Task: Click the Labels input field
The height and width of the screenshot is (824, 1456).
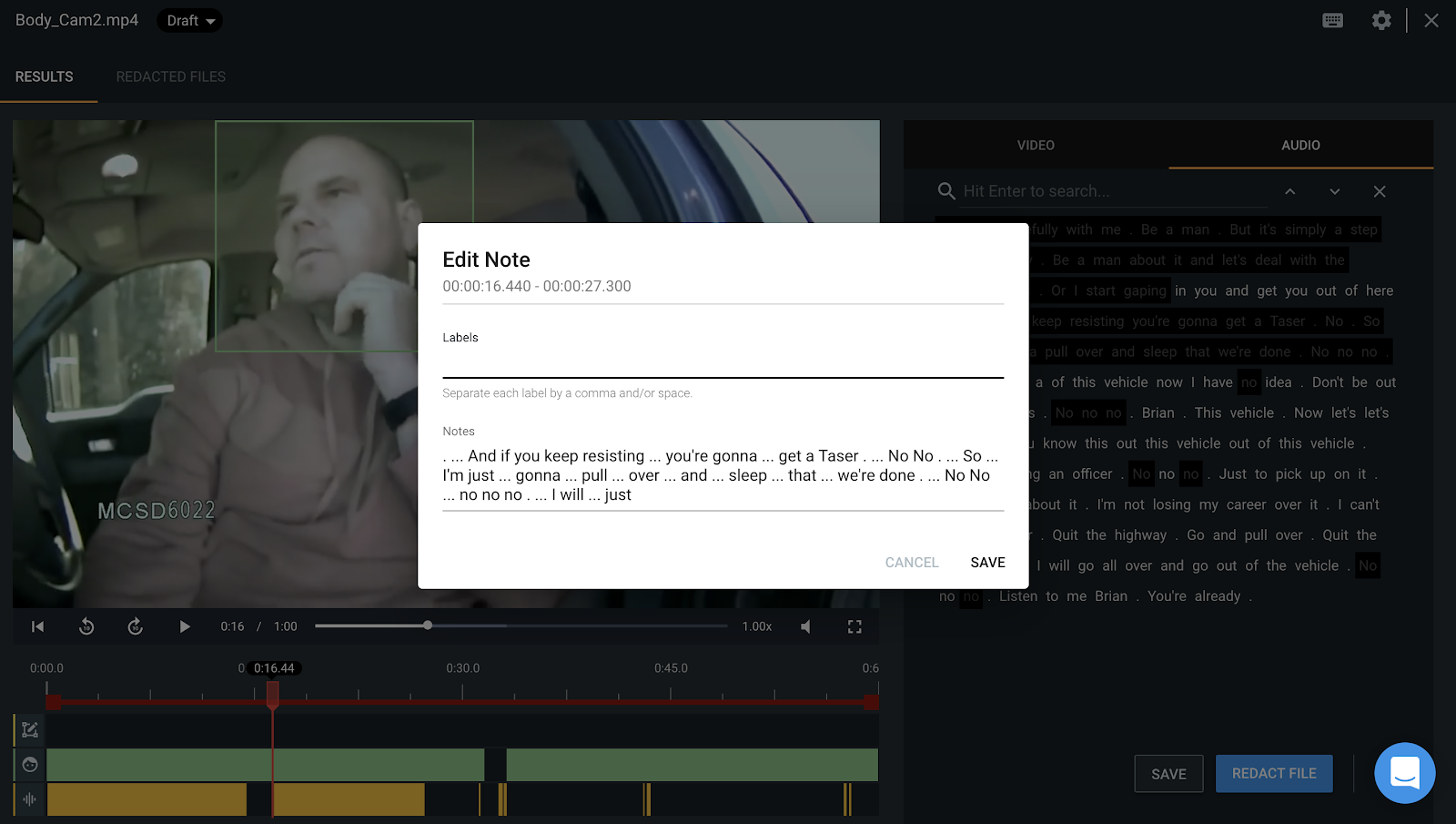Action: click(723, 363)
